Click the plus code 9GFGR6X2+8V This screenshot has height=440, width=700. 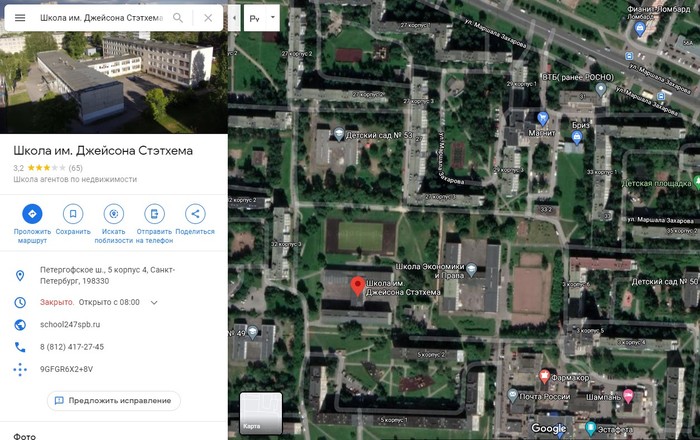click(x=67, y=369)
